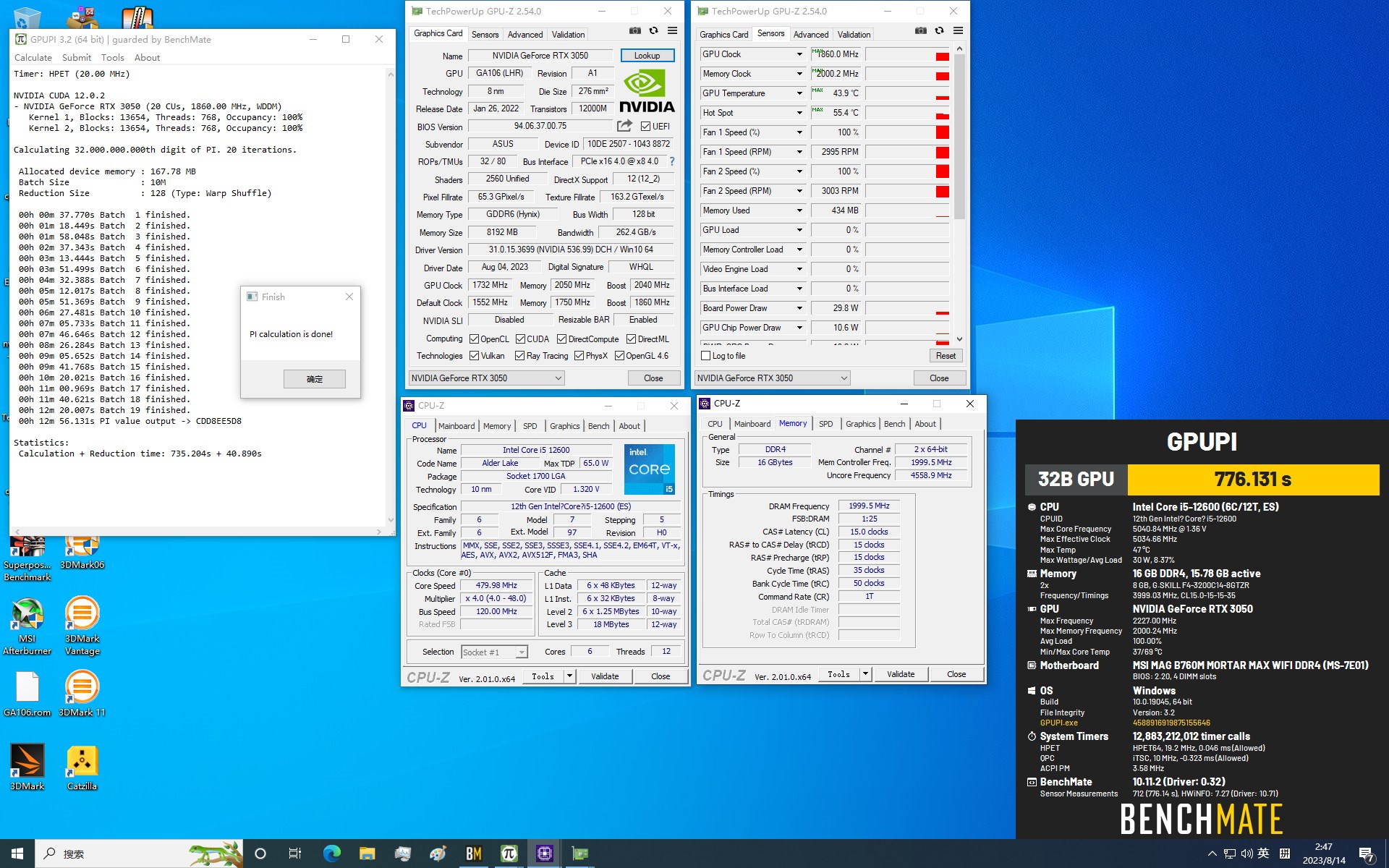Toggle Ray Tracing checkbox
Viewport: 1389px width, 868px height.
pos(519,355)
